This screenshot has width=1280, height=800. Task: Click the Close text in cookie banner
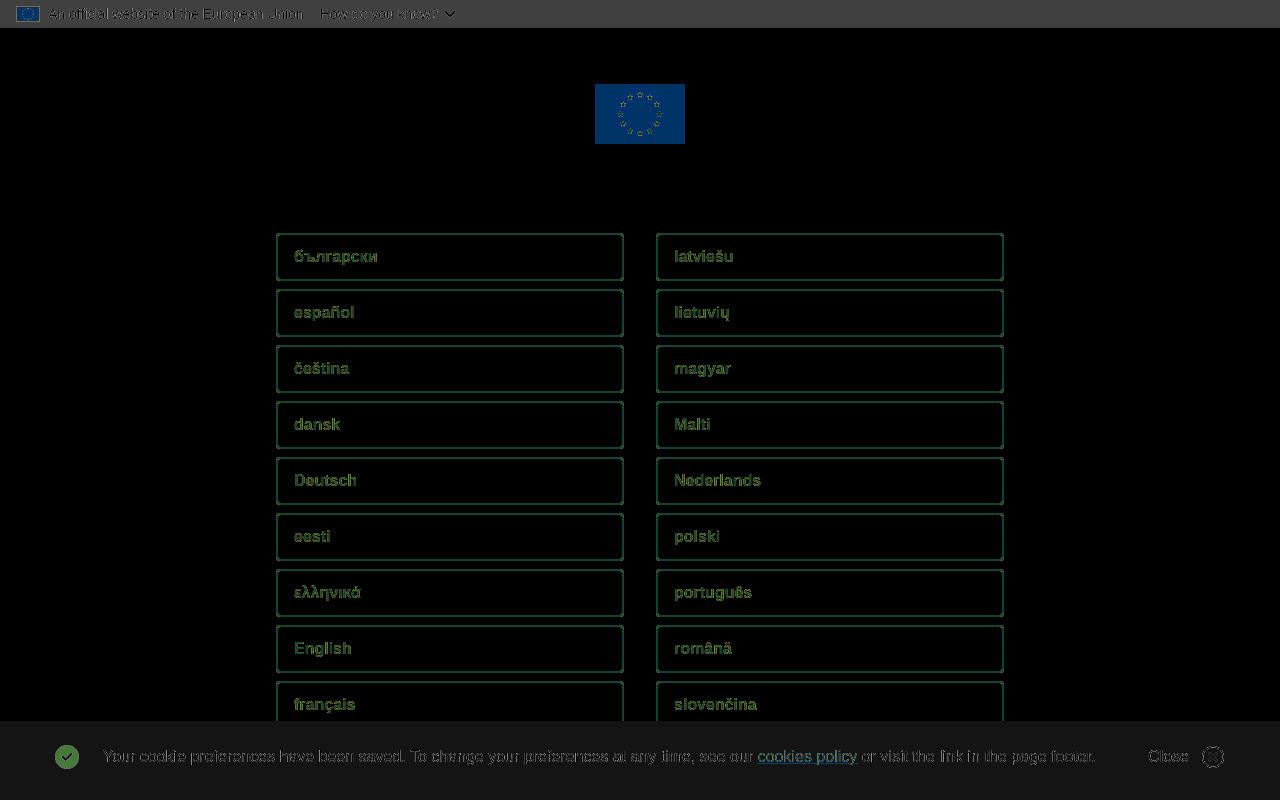[x=1168, y=757]
